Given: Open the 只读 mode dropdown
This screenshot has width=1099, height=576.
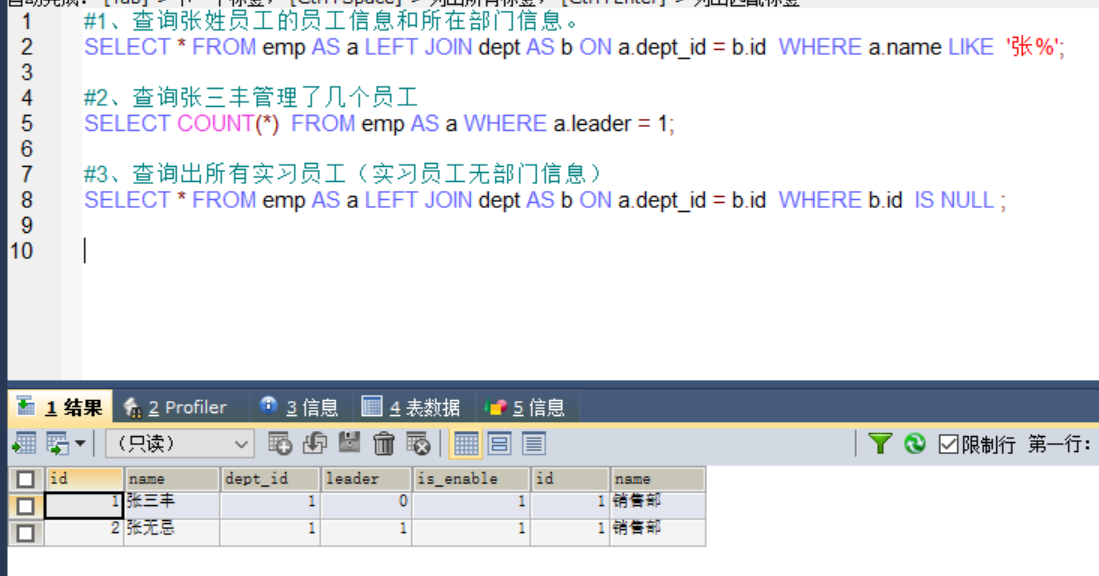Looking at the screenshot, I should pyautogui.click(x=178, y=443).
